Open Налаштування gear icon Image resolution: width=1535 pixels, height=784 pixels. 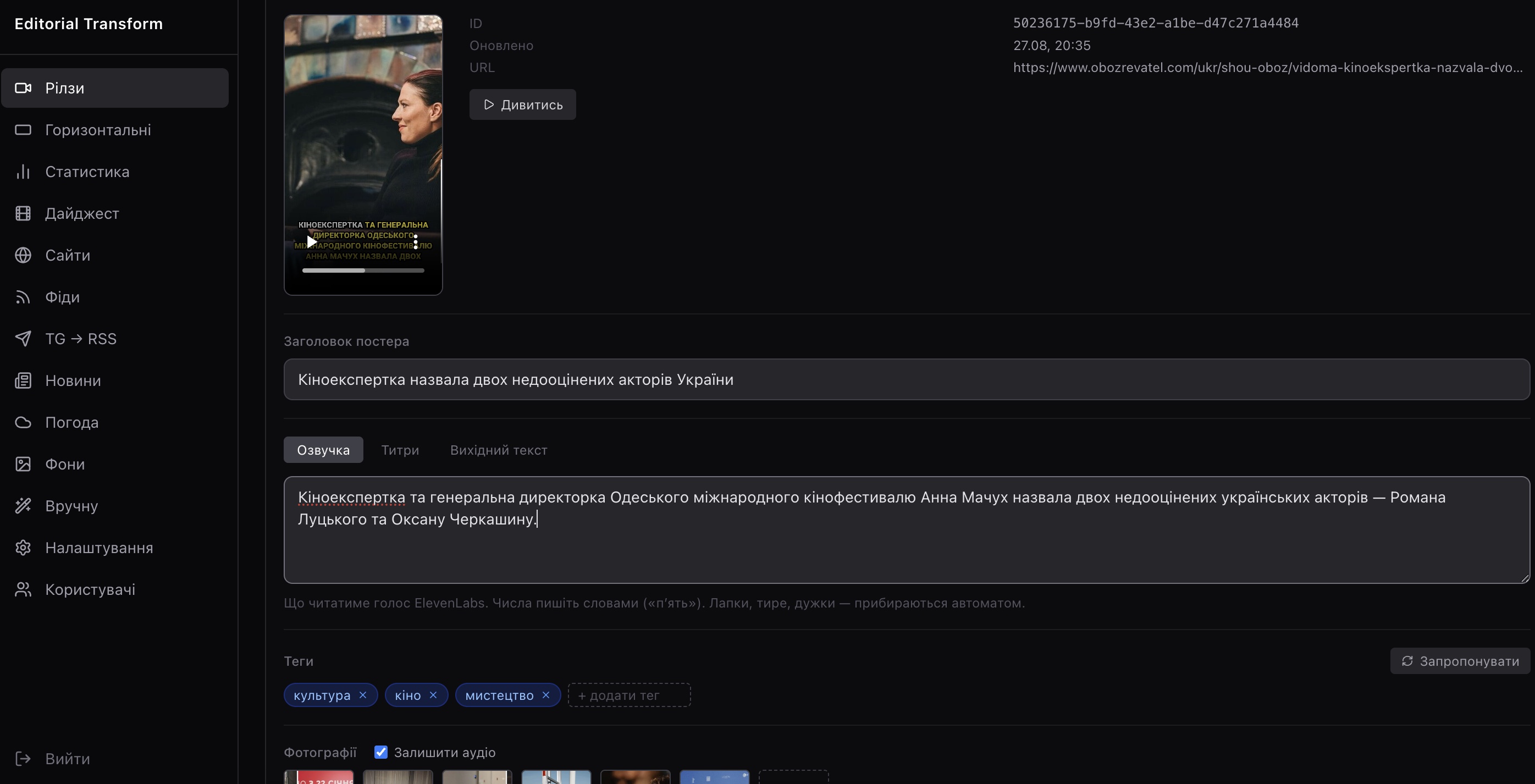click(23, 548)
